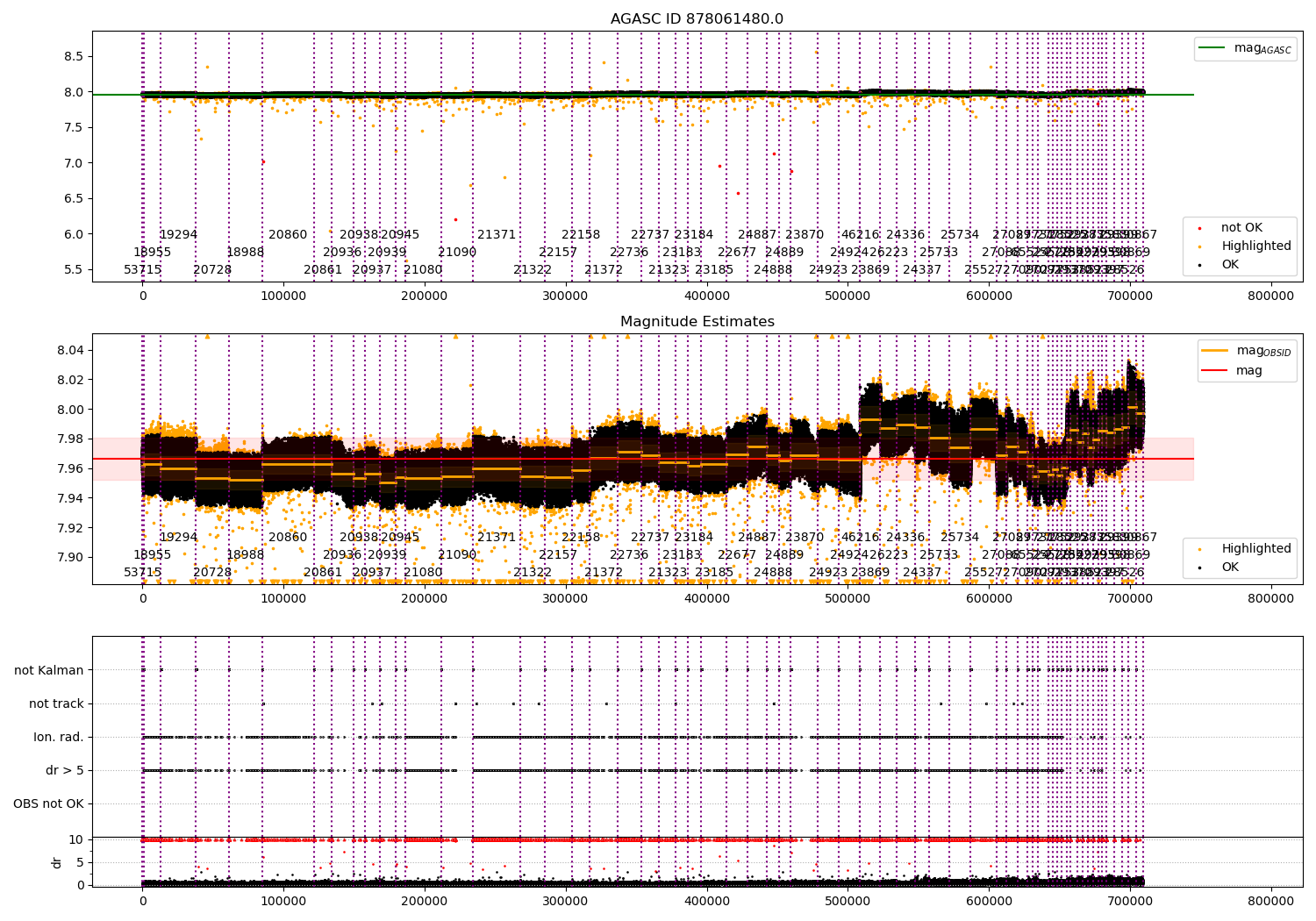Click obsid label 53715 in top plot
The width and height of the screenshot is (1316, 921).
pos(143,269)
